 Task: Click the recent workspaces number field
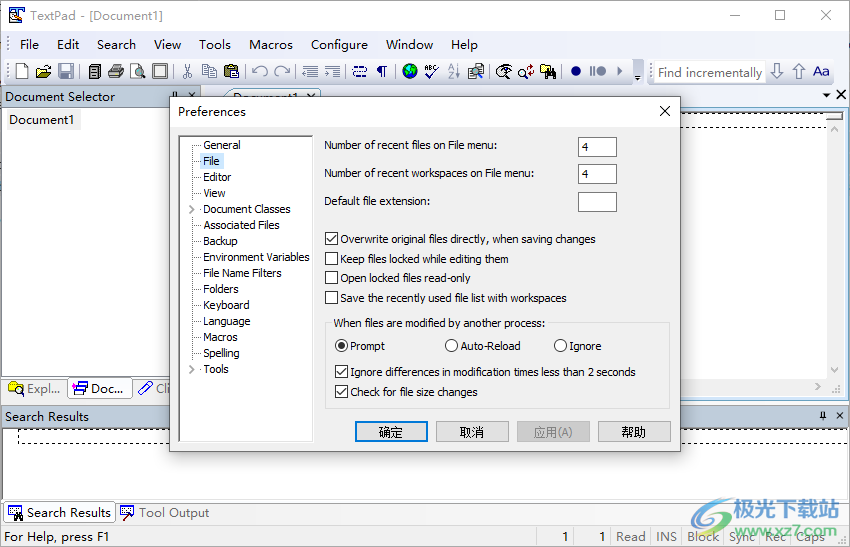597,173
